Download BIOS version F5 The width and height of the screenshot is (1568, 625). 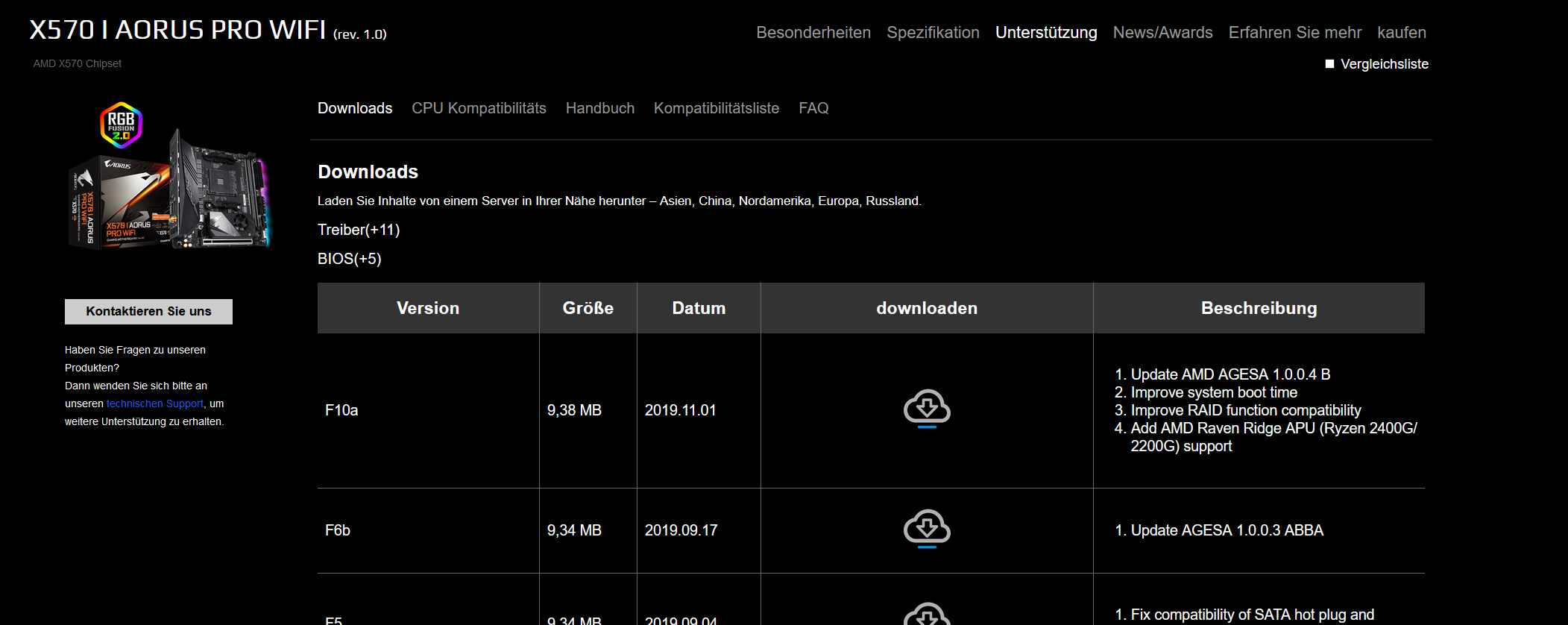pyautogui.click(x=927, y=615)
